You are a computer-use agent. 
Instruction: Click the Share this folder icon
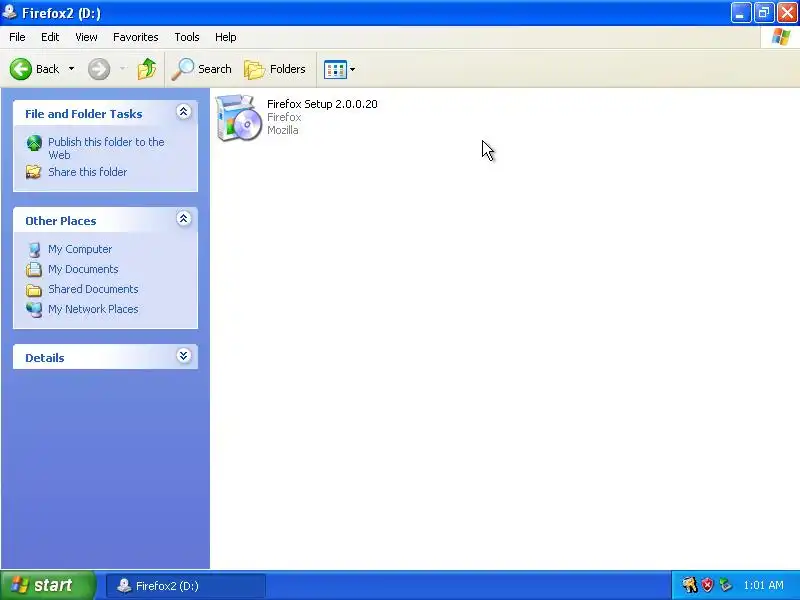(x=34, y=172)
